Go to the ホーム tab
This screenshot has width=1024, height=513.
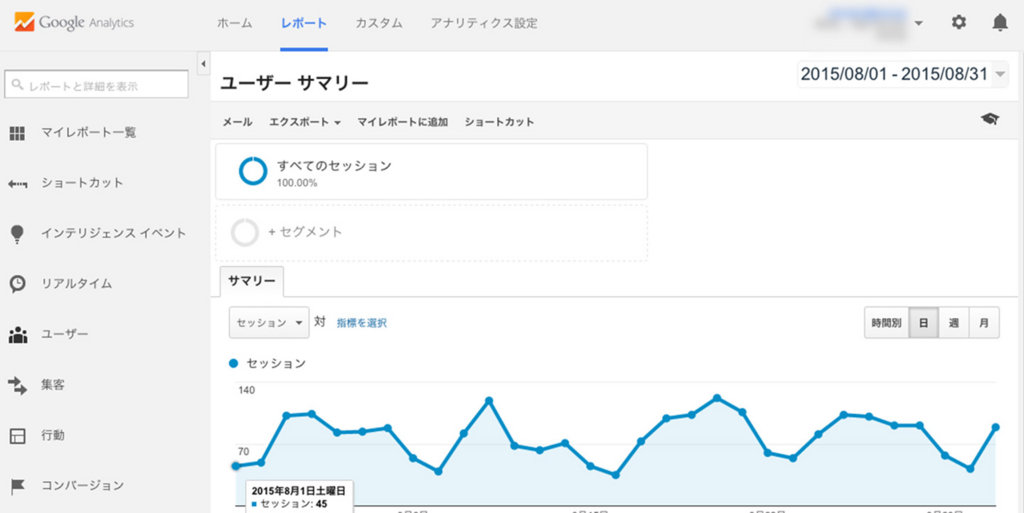click(x=234, y=23)
